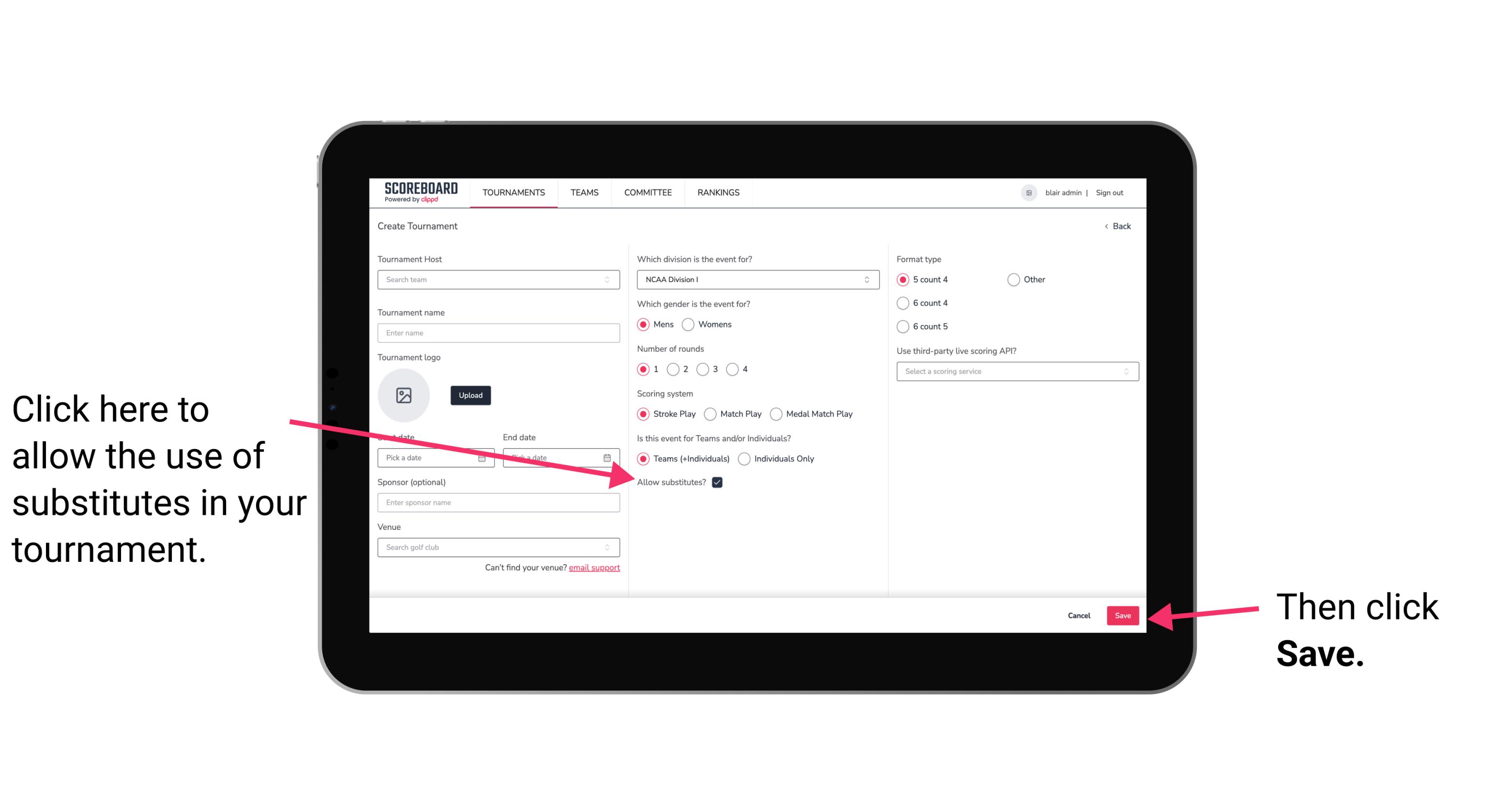Click the NCAA Division I dropdown expander
This screenshot has width=1510, height=812.
(868, 280)
